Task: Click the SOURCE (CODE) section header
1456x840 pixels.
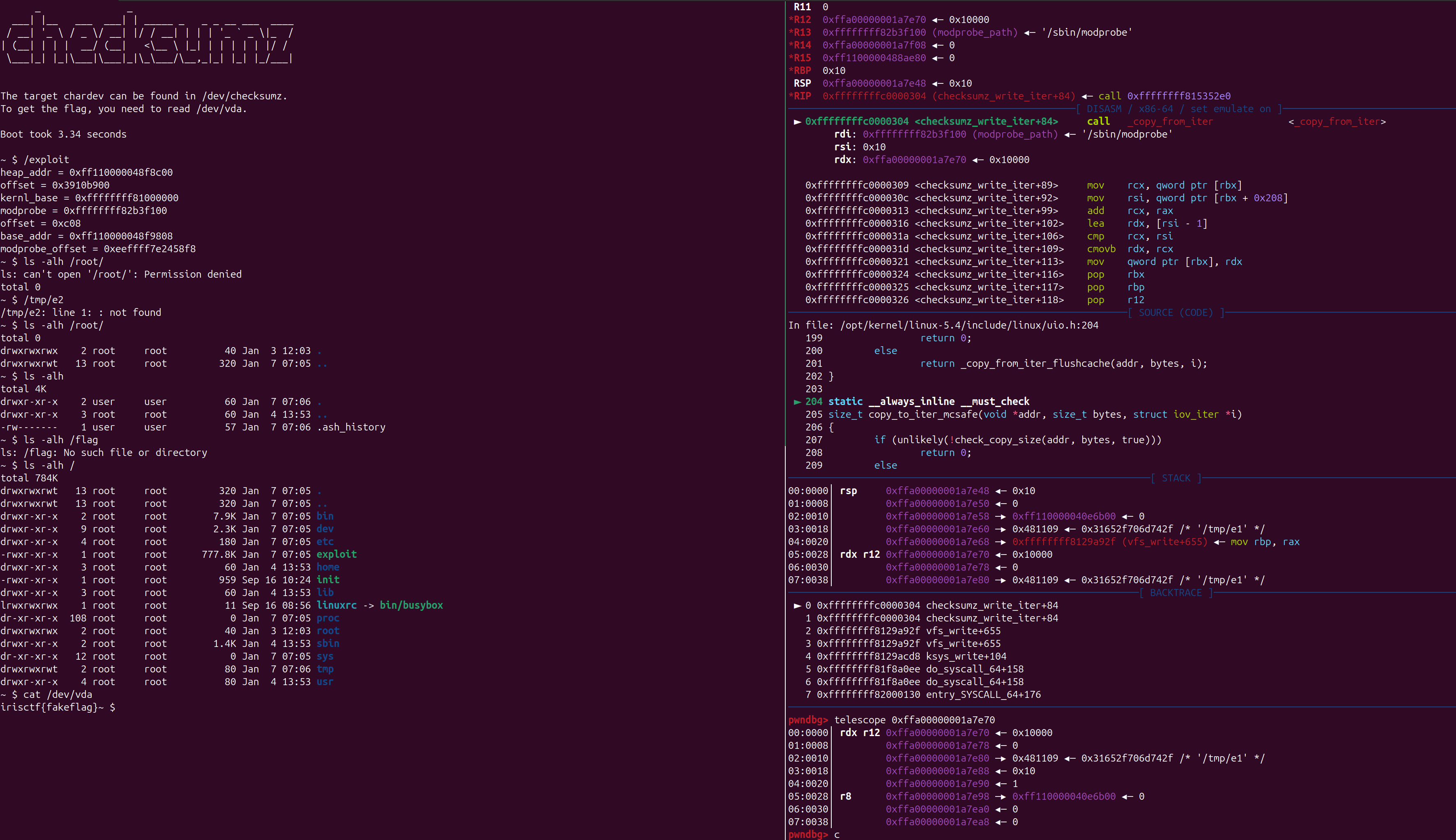Action: (x=1175, y=312)
